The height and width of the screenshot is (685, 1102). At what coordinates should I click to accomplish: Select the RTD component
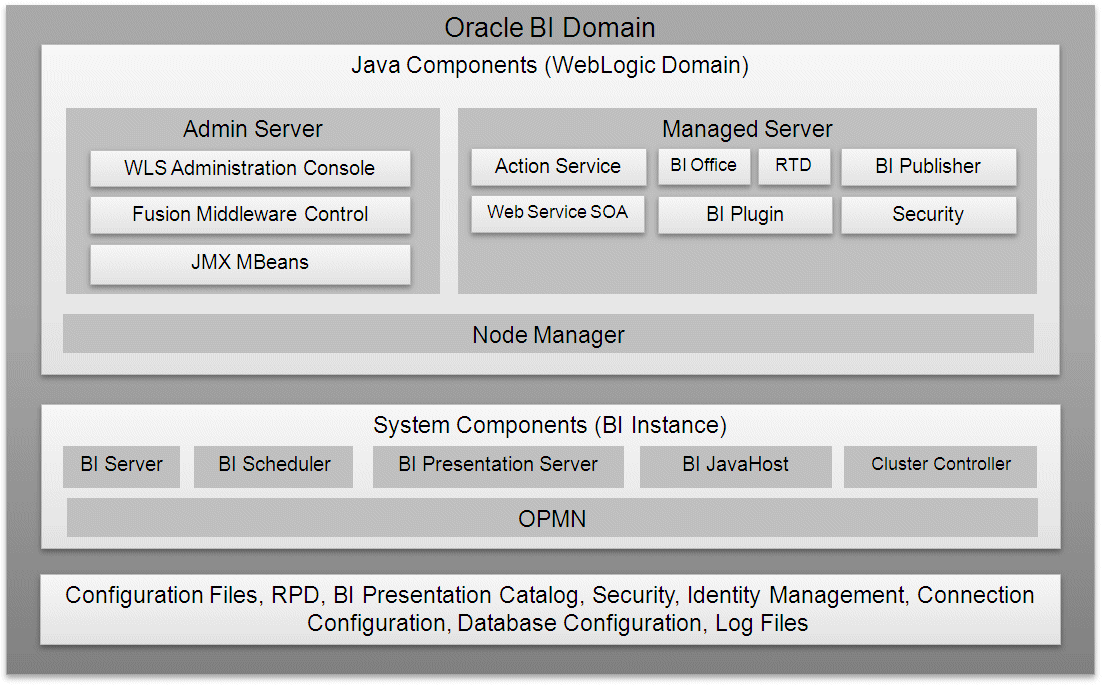click(795, 167)
